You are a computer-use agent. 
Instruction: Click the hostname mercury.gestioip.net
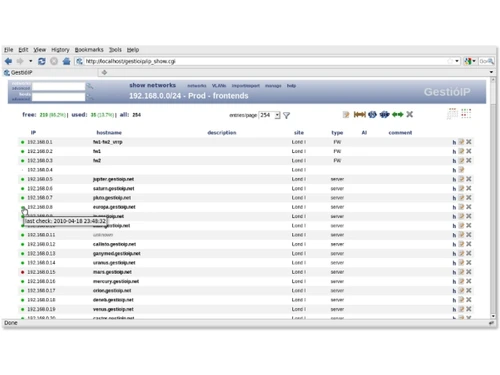coord(116,282)
